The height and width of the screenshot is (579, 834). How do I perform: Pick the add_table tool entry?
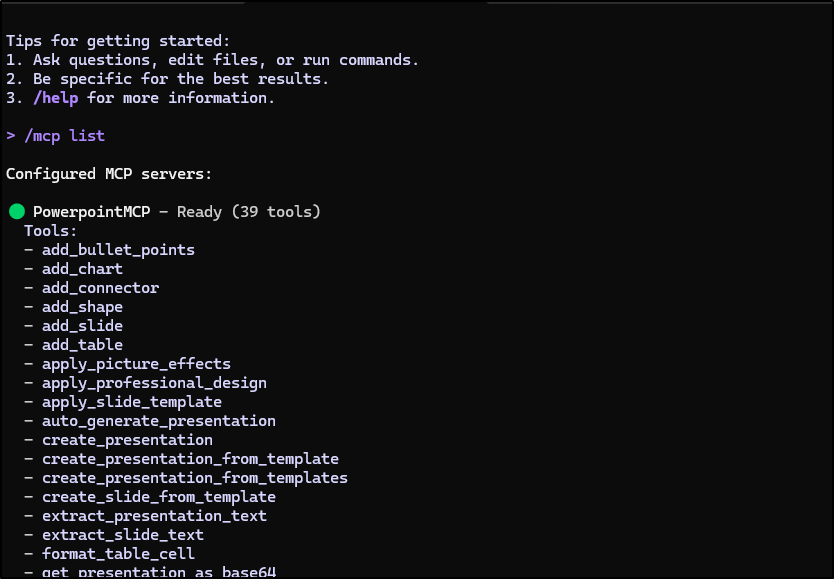pos(82,345)
